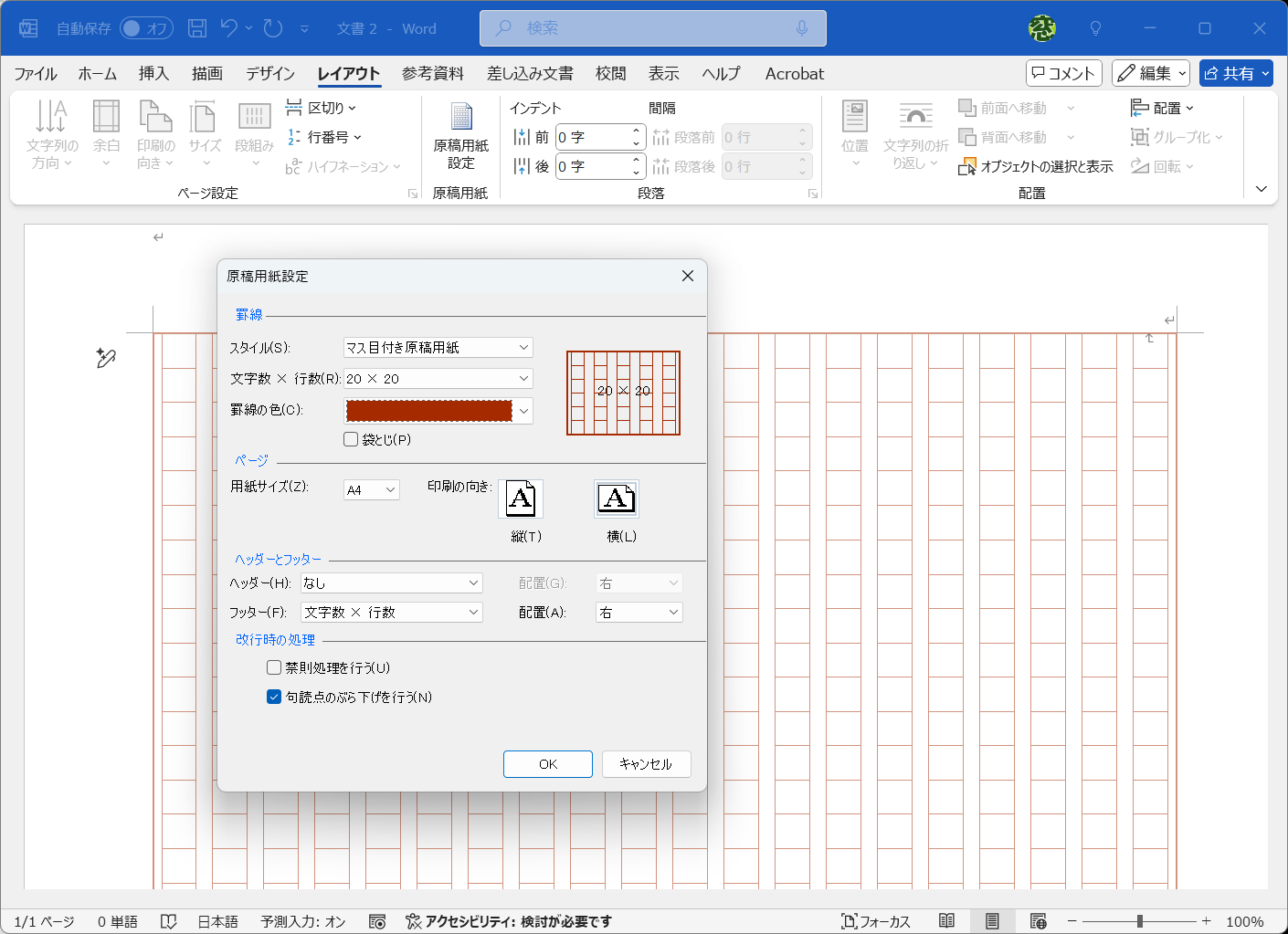This screenshot has width=1288, height=934.
Task: Choose the 横(L) landscape orientation icon
Action: pos(617,498)
